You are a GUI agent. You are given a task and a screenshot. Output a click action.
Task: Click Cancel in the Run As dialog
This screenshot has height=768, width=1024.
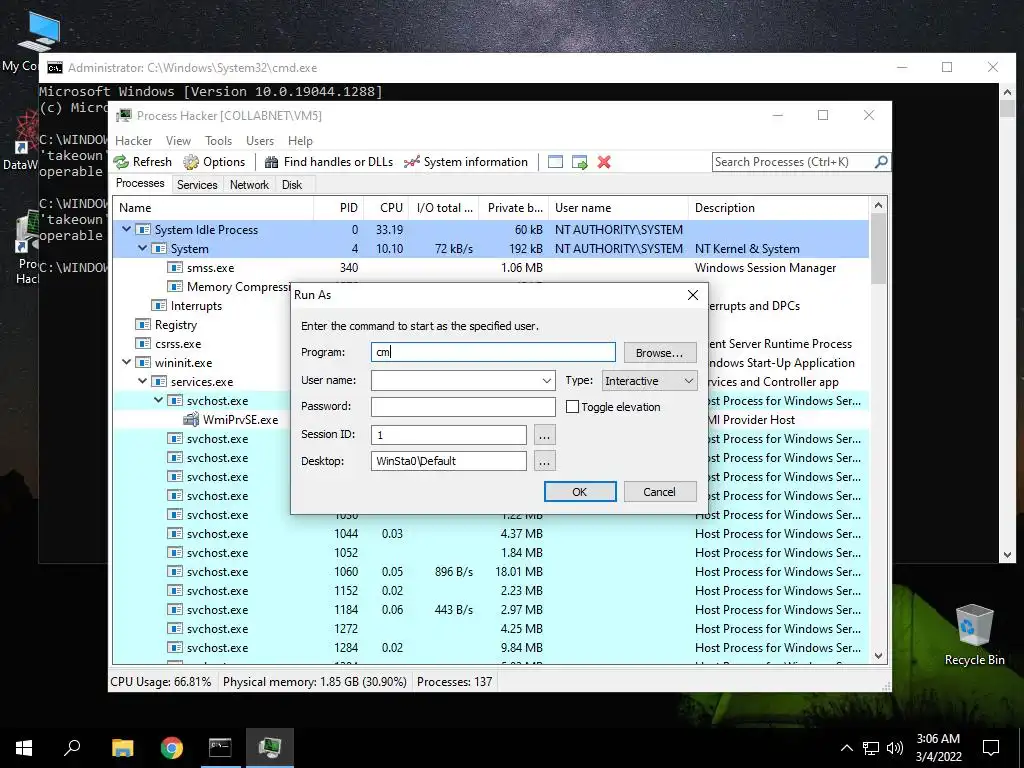pyautogui.click(x=660, y=492)
